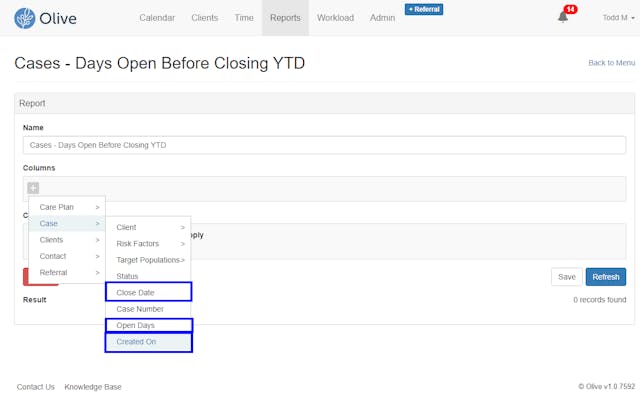Image resolution: width=640 pixels, height=413 pixels.
Task: Select Close Date field
Action: [149, 292]
